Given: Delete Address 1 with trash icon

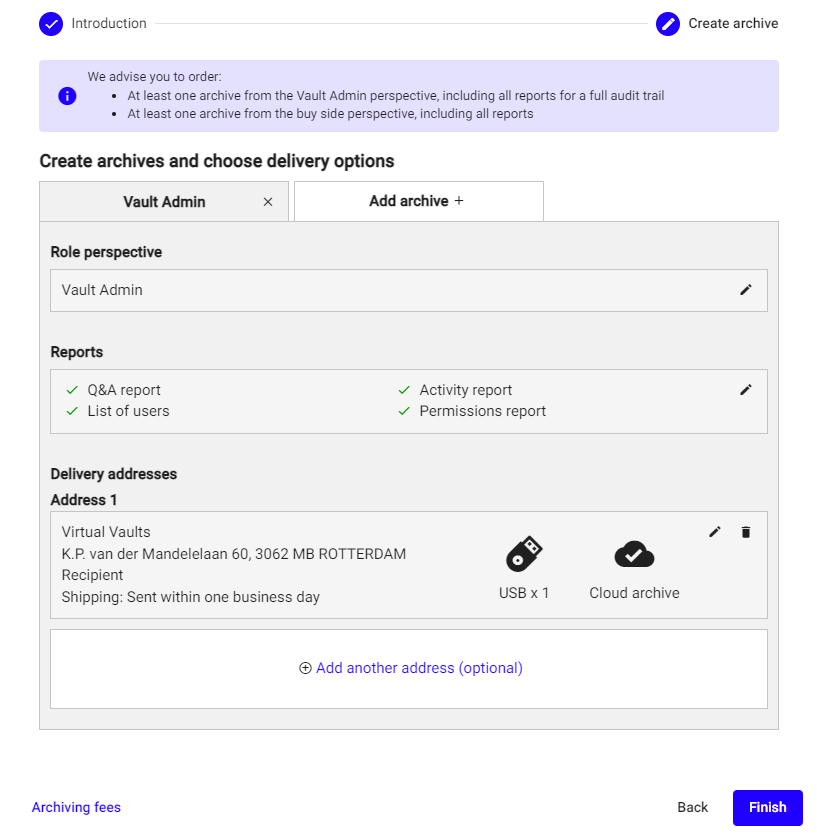Looking at the screenshot, I should coord(745,532).
